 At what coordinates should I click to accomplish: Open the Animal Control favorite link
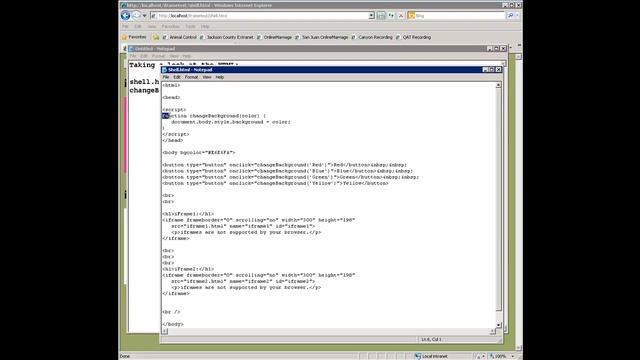(180, 37)
